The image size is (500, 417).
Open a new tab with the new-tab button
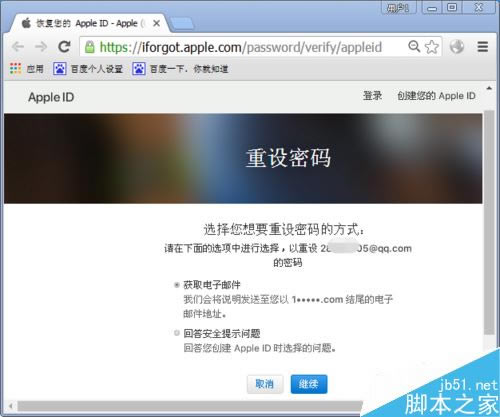pos(182,24)
